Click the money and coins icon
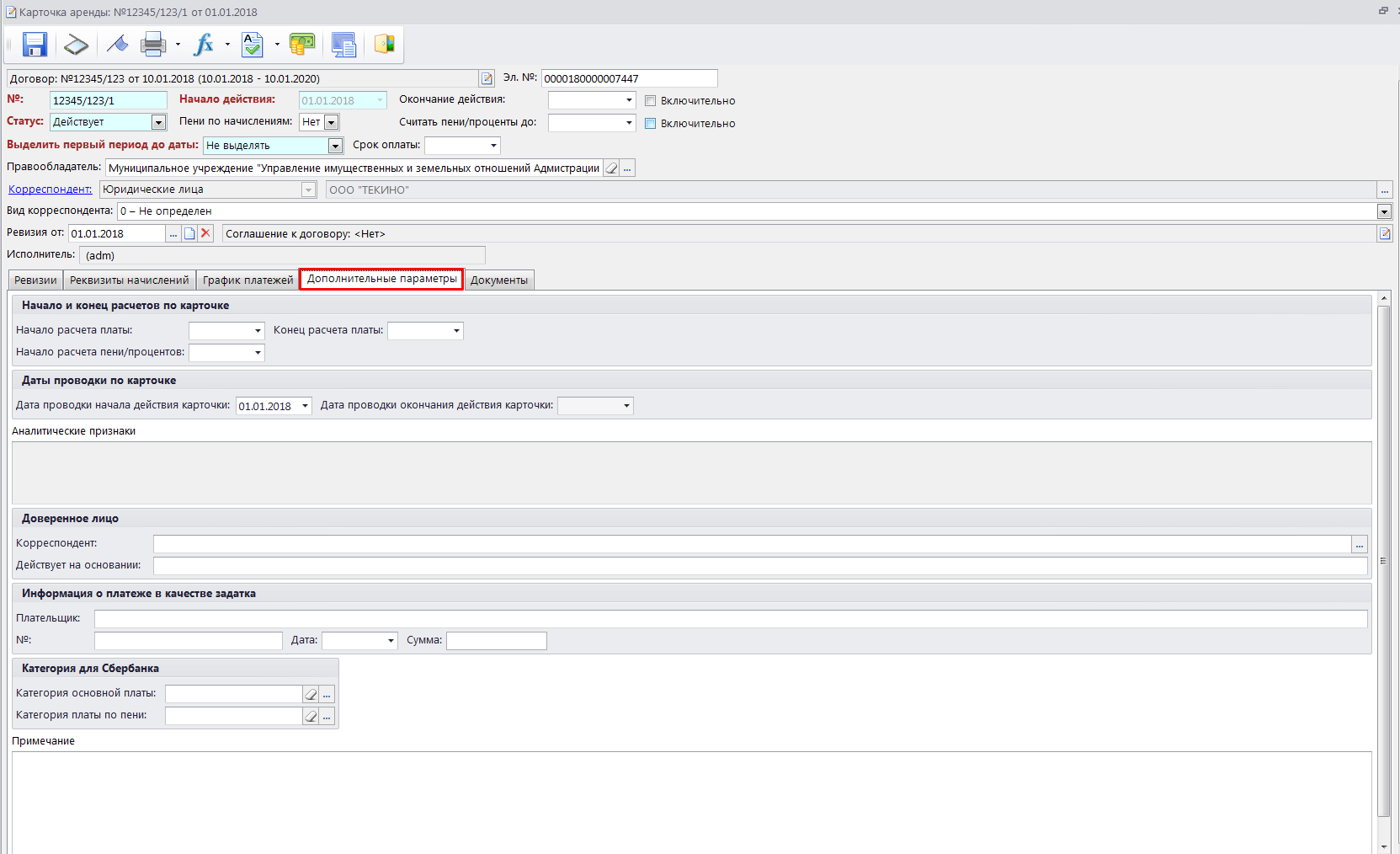Image resolution: width=1400 pixels, height=854 pixels. click(x=301, y=44)
